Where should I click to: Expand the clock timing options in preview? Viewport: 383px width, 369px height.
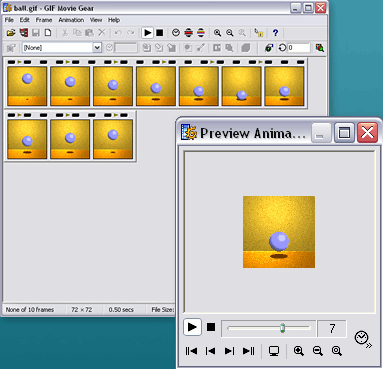click(363, 339)
